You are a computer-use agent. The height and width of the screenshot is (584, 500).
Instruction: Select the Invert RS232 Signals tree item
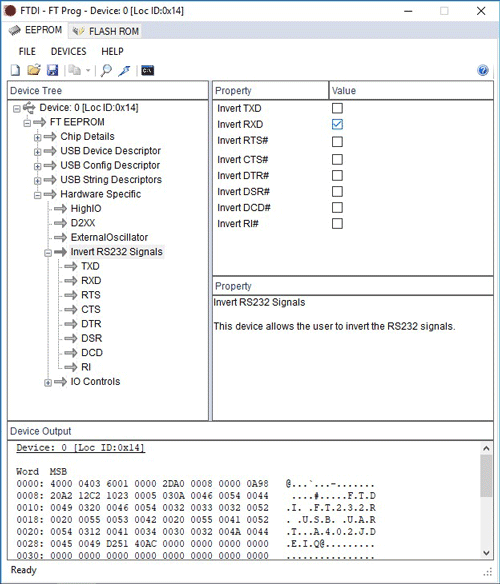pos(116,252)
